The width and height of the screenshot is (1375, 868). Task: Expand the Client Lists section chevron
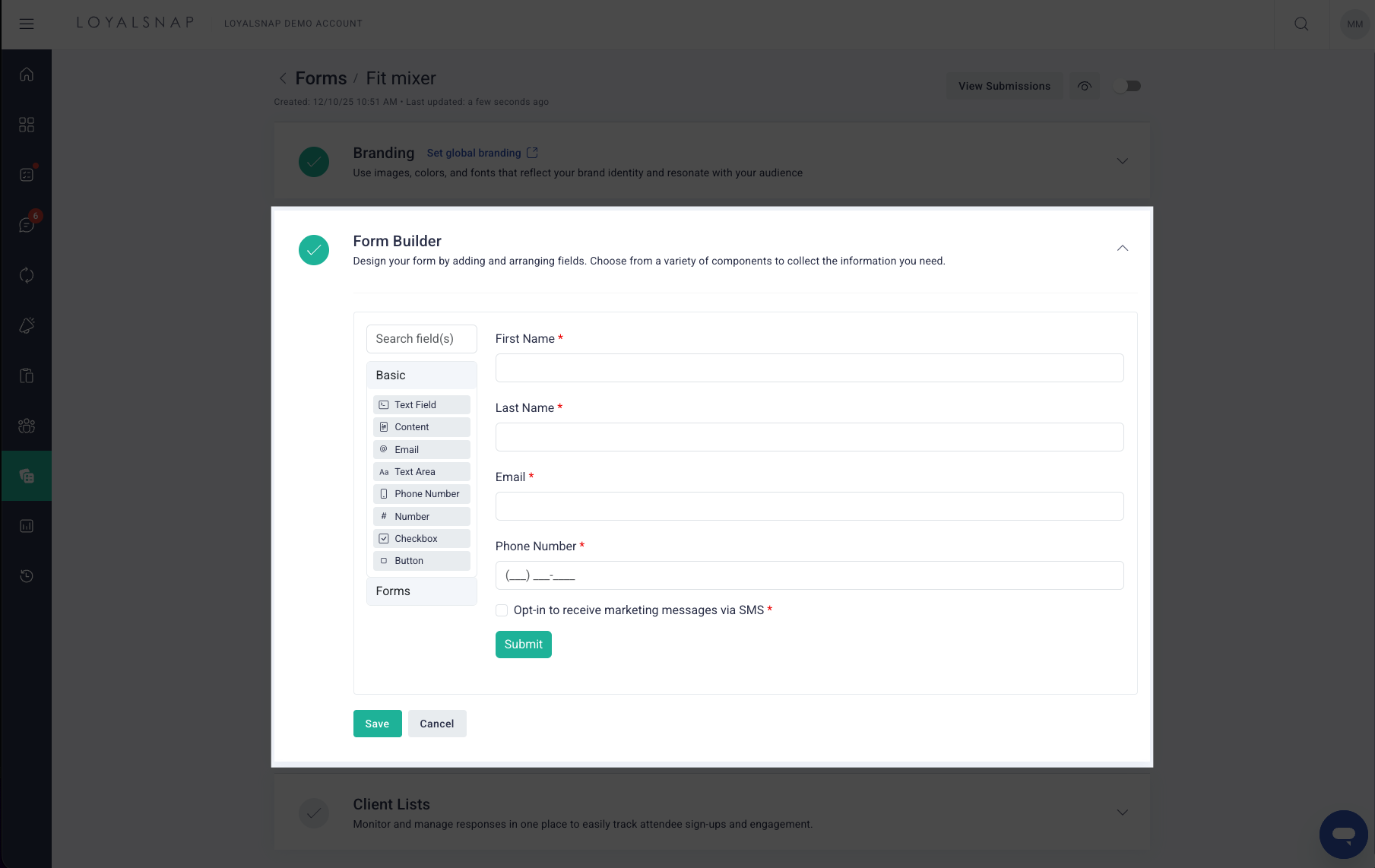[1123, 812]
